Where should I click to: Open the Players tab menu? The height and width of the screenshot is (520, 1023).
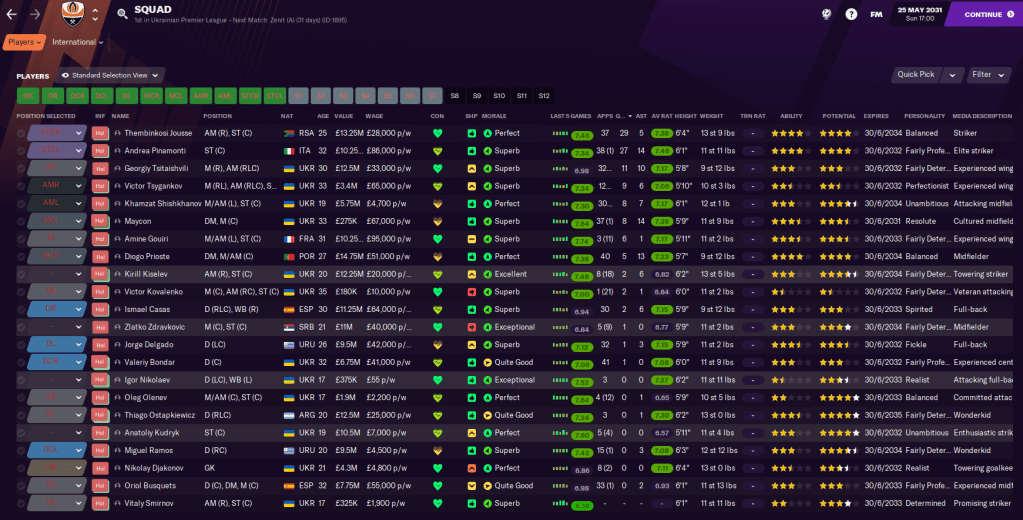click(x=24, y=42)
